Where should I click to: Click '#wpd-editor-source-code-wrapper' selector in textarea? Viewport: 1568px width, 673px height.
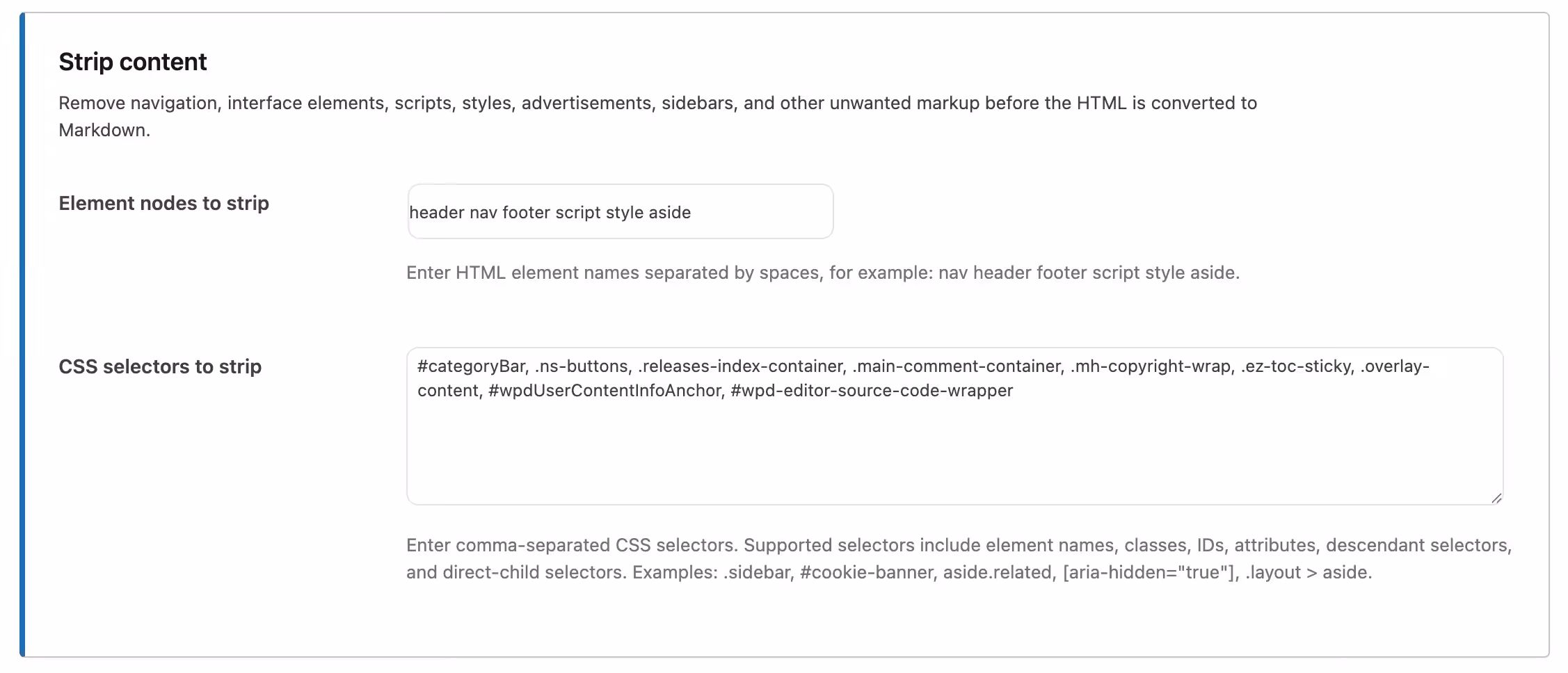coord(872,391)
